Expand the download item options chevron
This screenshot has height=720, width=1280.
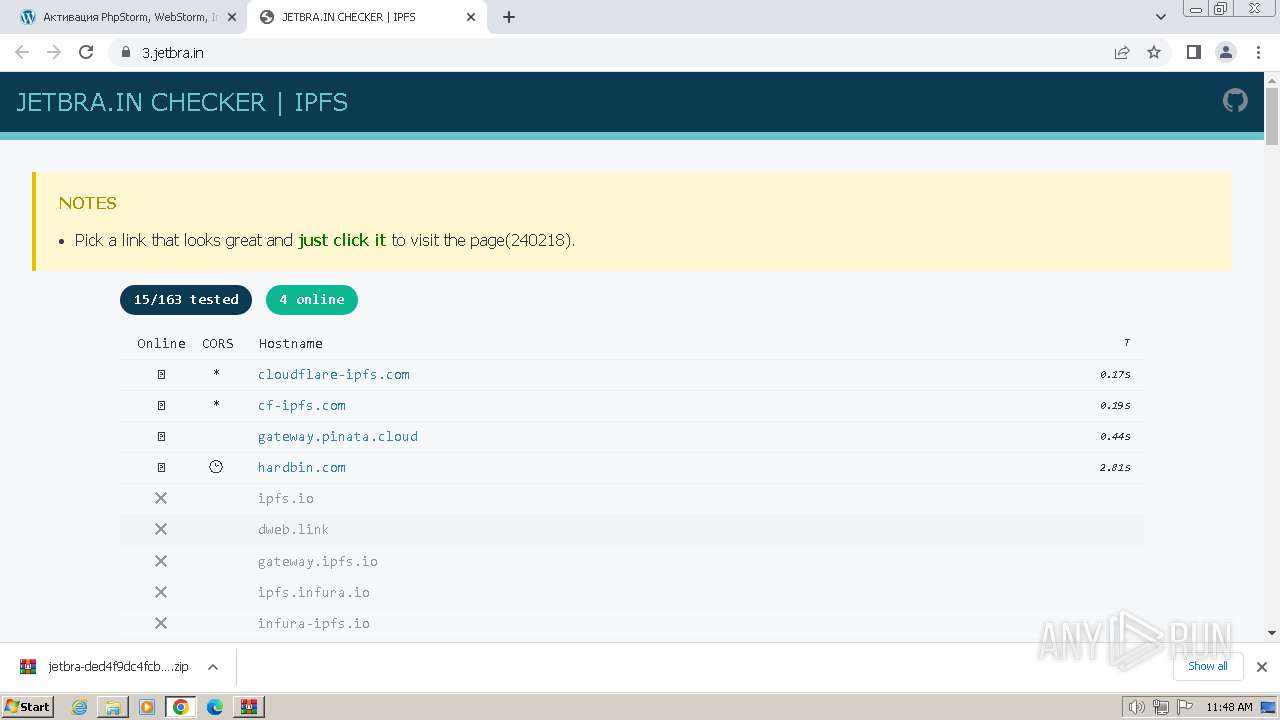coord(213,667)
